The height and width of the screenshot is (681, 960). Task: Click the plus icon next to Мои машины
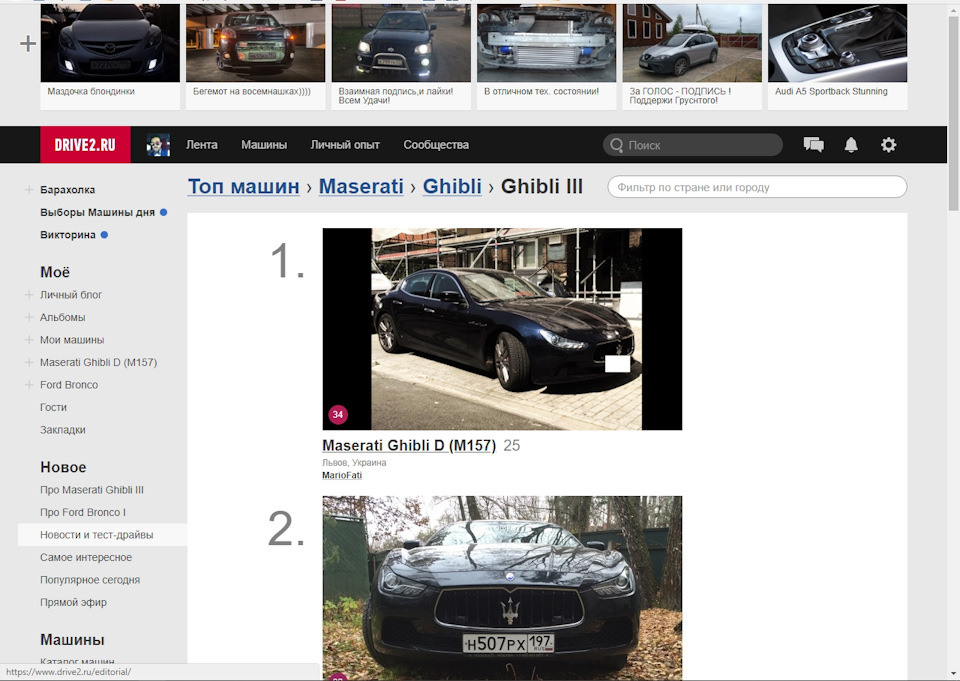[x=29, y=340]
